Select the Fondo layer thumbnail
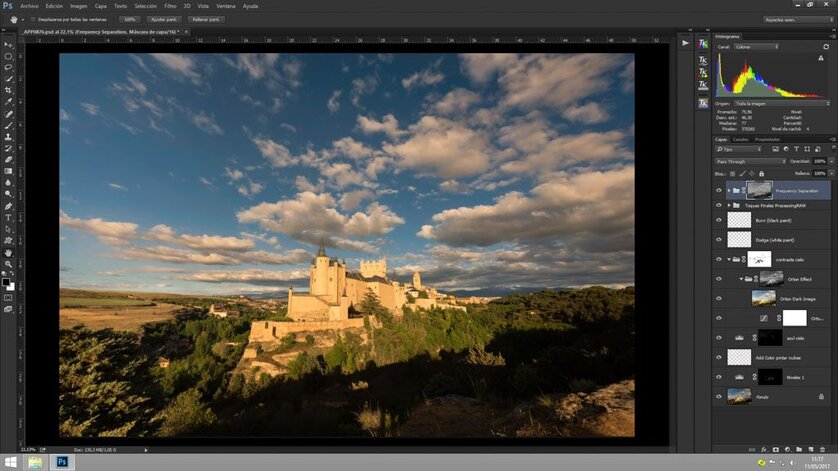Screen dimensions: 838x471 tap(739, 397)
